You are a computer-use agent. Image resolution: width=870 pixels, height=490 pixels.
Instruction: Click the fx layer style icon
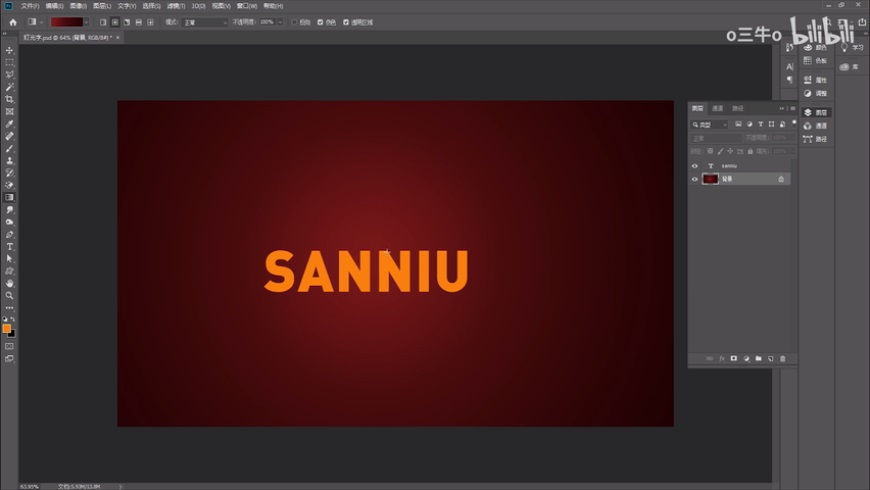pos(721,358)
